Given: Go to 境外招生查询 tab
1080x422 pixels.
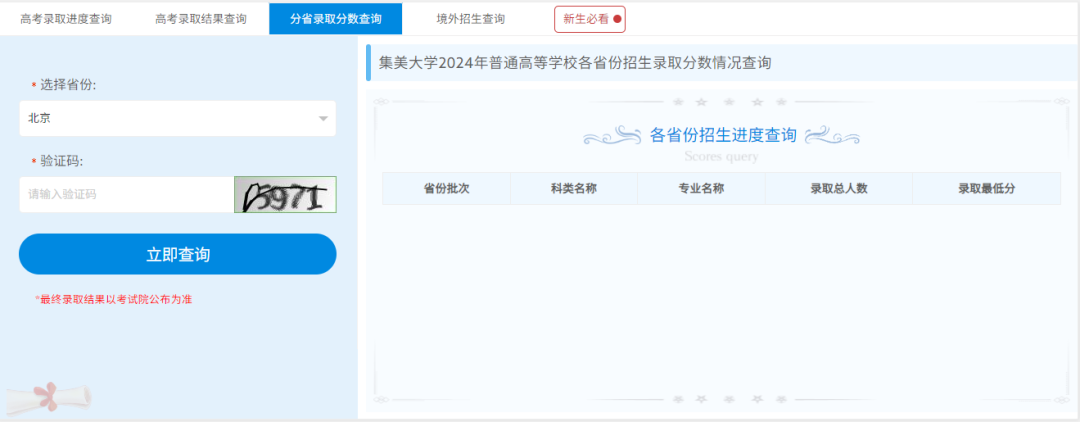Looking at the screenshot, I should tap(470, 19).
